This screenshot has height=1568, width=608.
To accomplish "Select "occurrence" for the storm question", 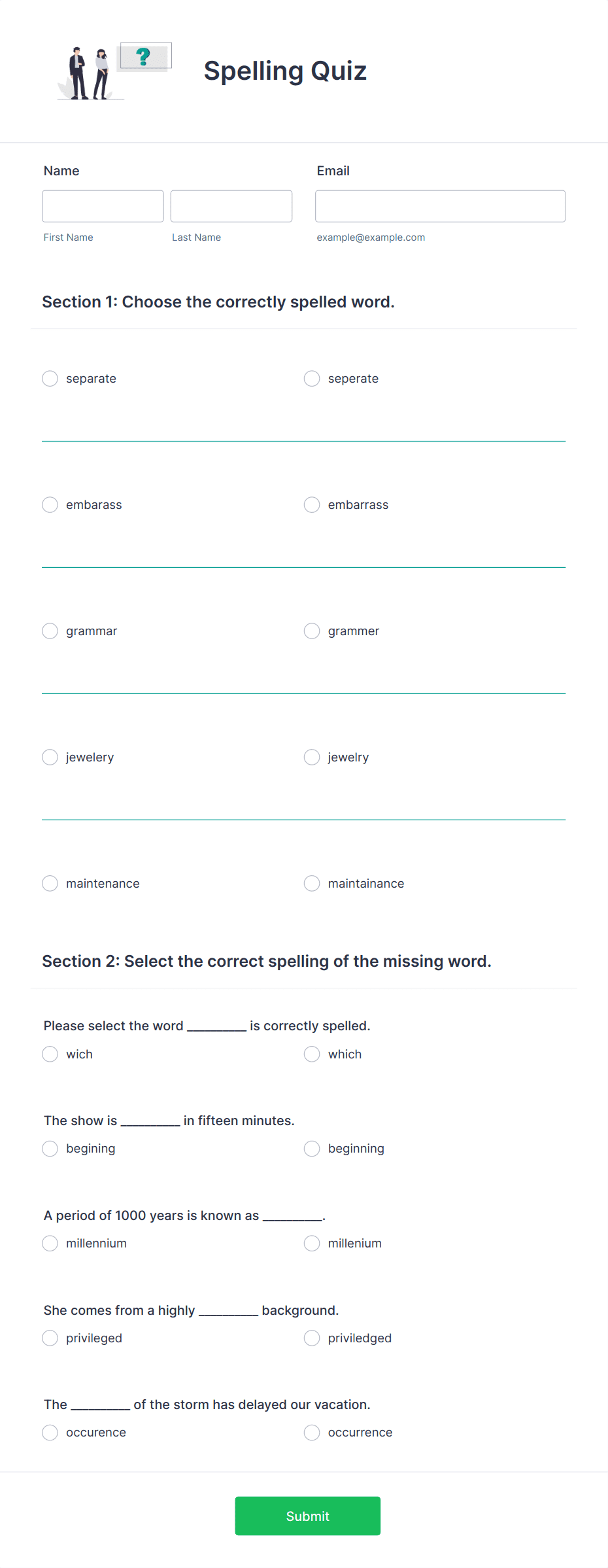I will tap(312, 1433).
